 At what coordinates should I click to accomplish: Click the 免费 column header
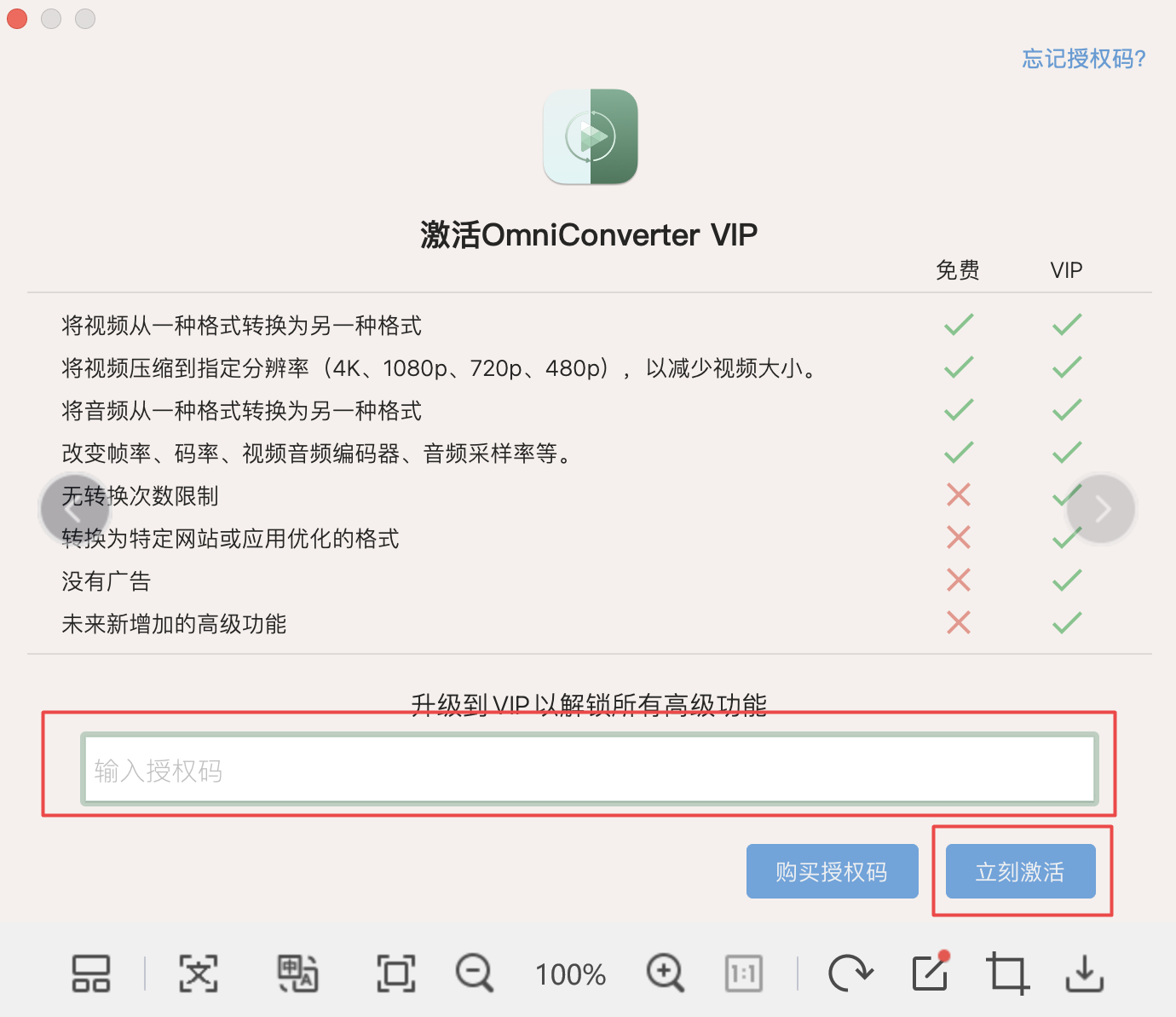coord(958,270)
